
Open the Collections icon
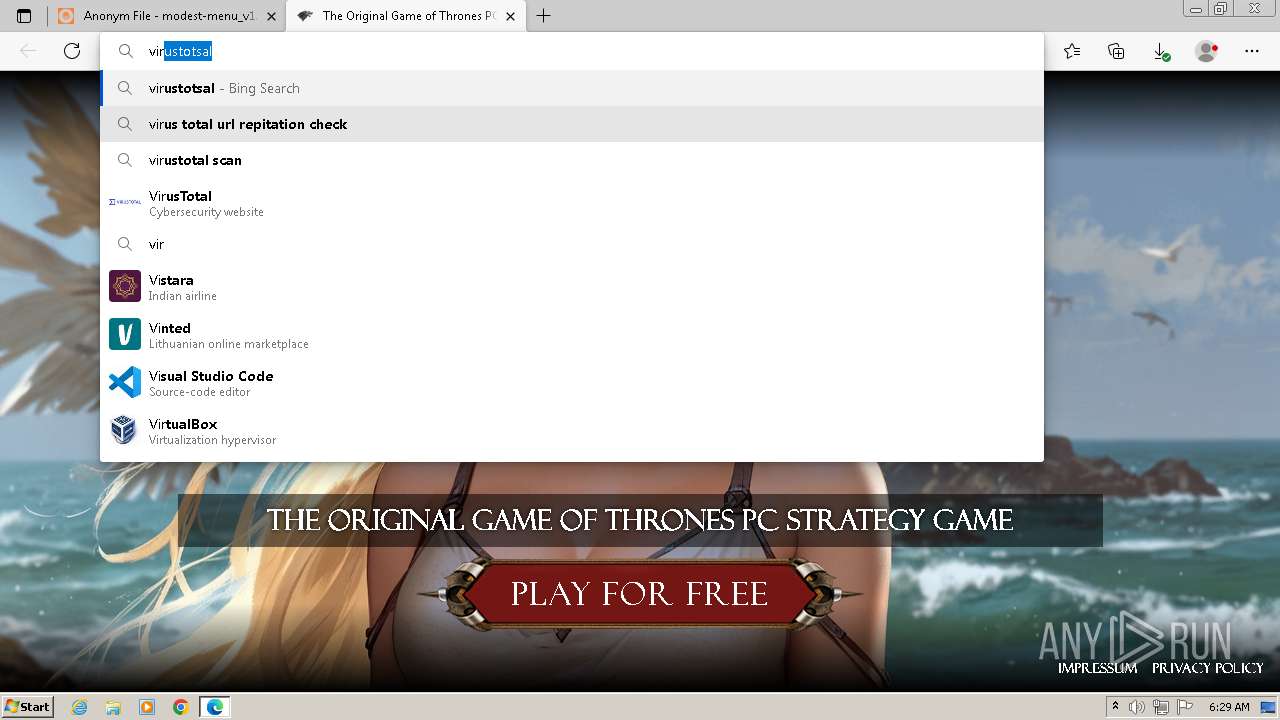coord(1116,51)
